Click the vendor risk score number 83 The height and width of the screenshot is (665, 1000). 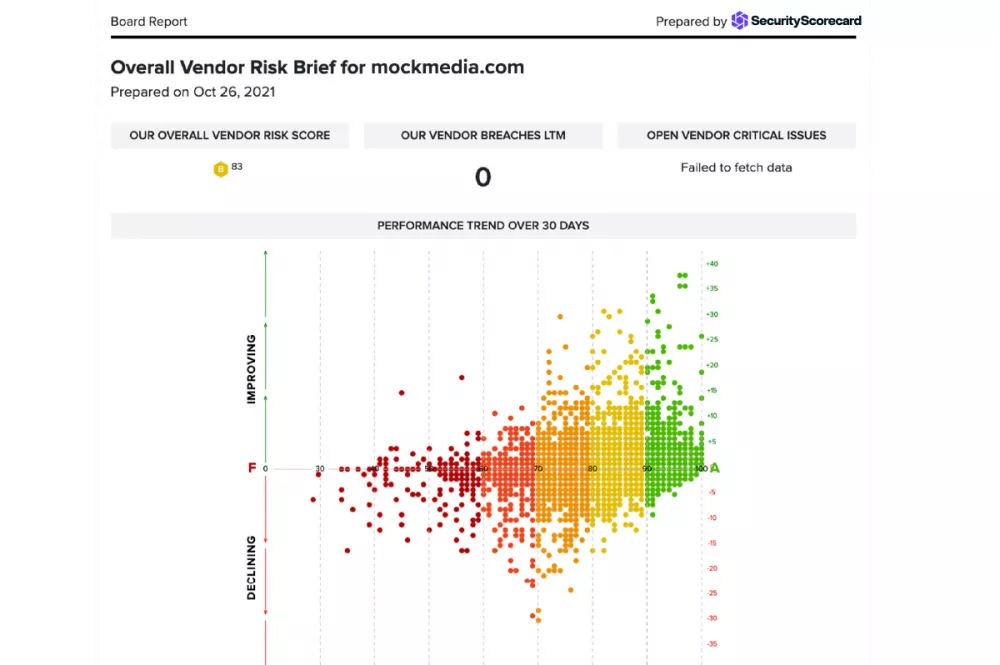[237, 166]
